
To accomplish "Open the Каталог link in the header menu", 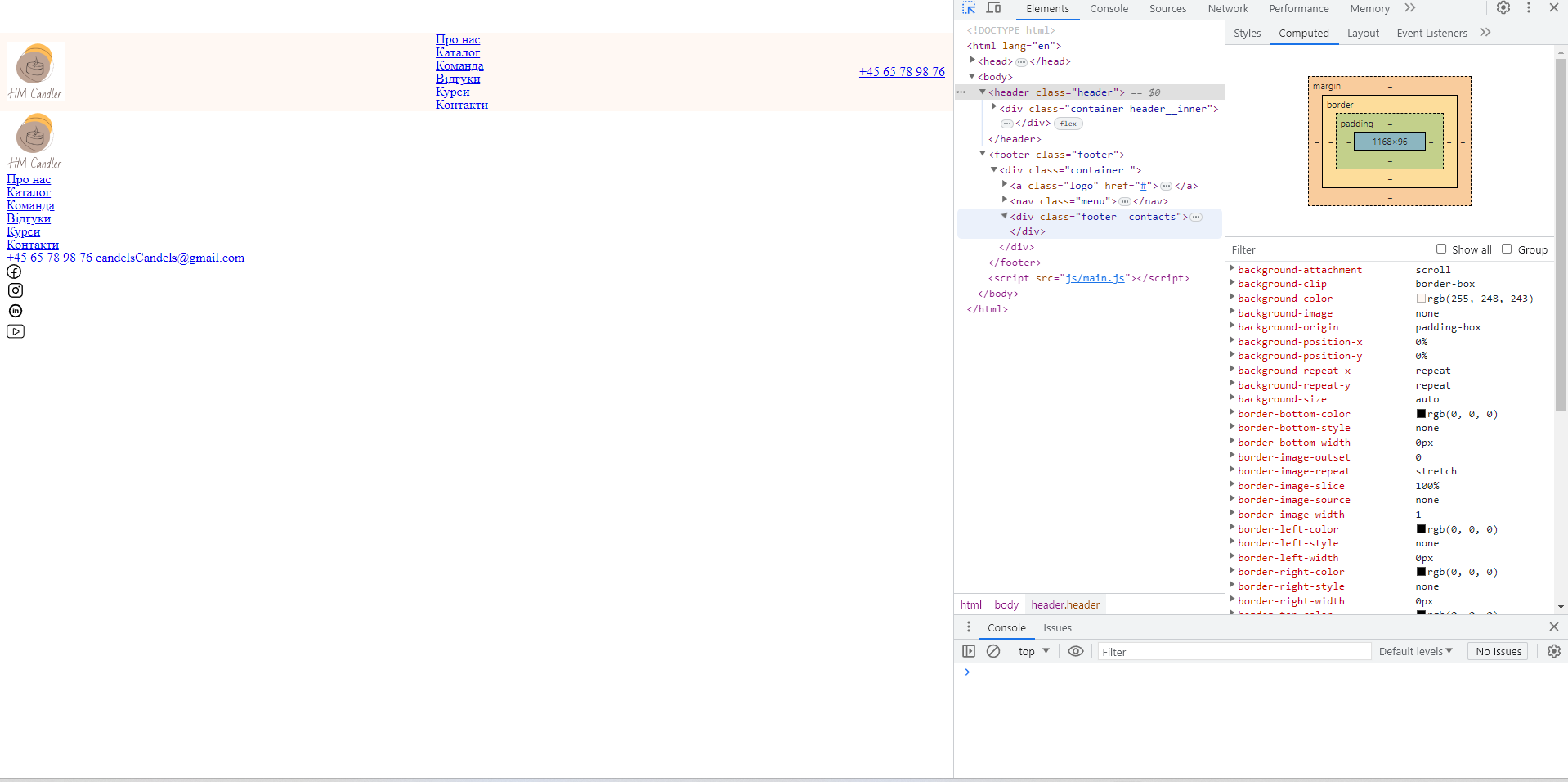I will click(x=458, y=52).
